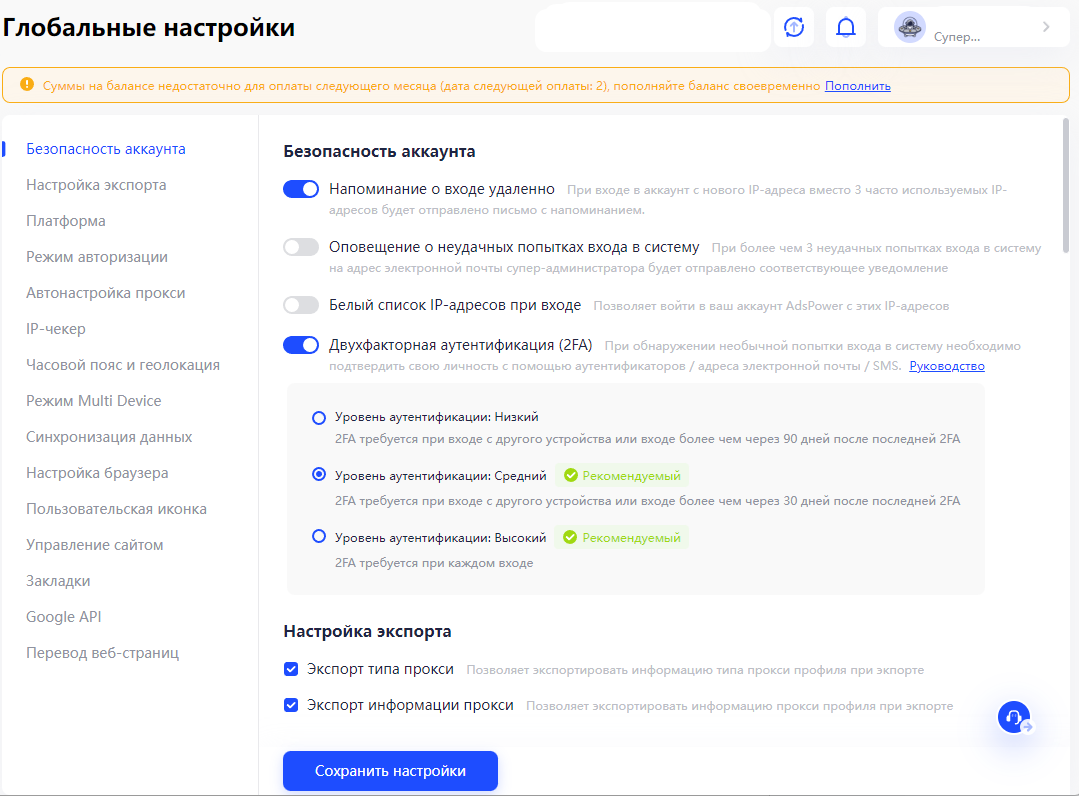This screenshot has height=796, width=1079.
Task: Click the Рекомендуемый badge next to Высокий
Action: coord(622,537)
